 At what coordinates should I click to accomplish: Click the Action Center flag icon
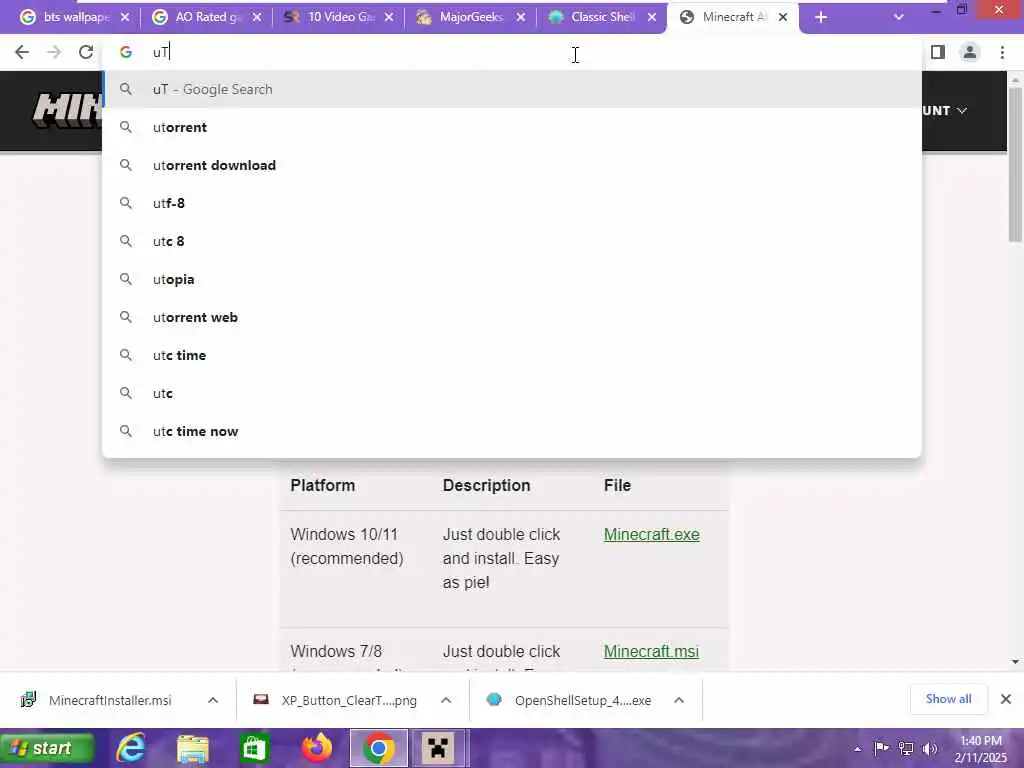[x=881, y=748]
